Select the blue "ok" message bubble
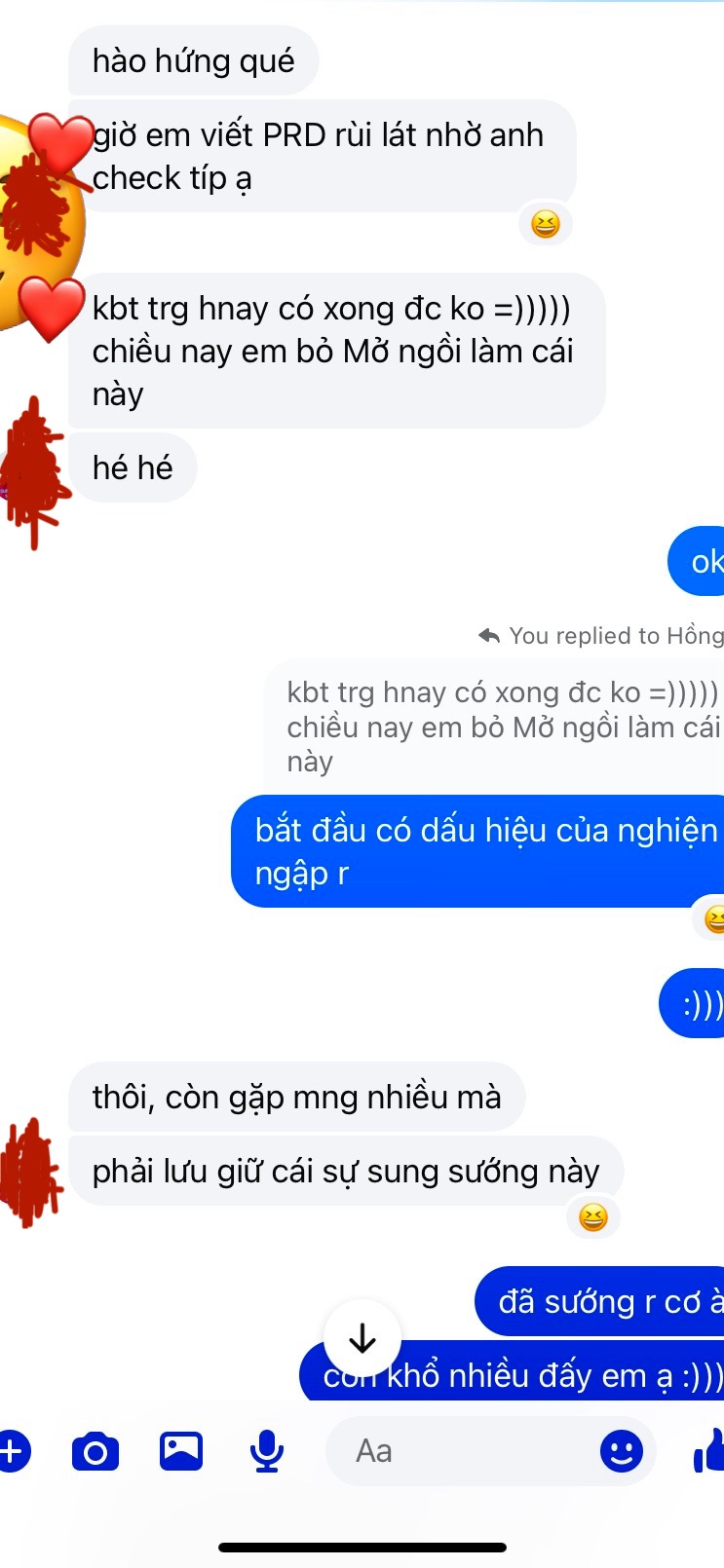 point(698,561)
